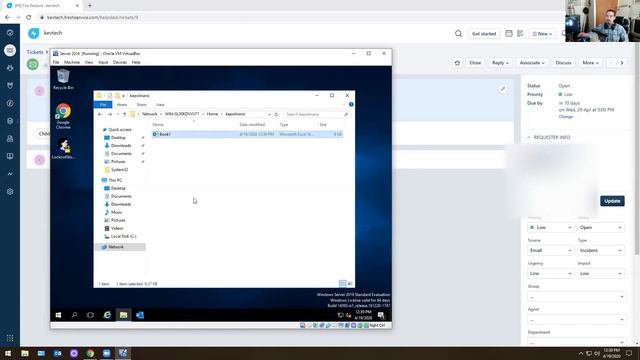Open the VM Windows Start menu

tap(58, 315)
